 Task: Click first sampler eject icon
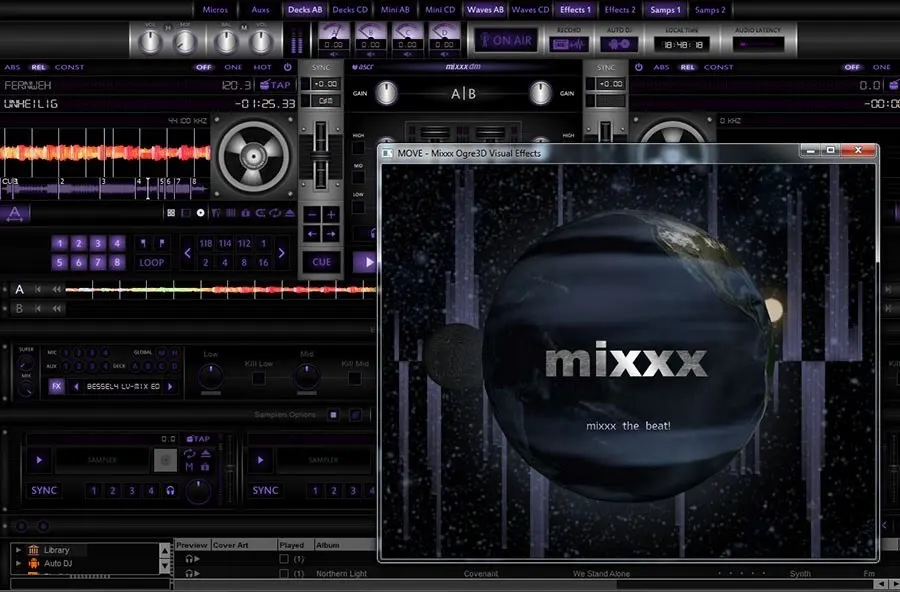pos(205,454)
